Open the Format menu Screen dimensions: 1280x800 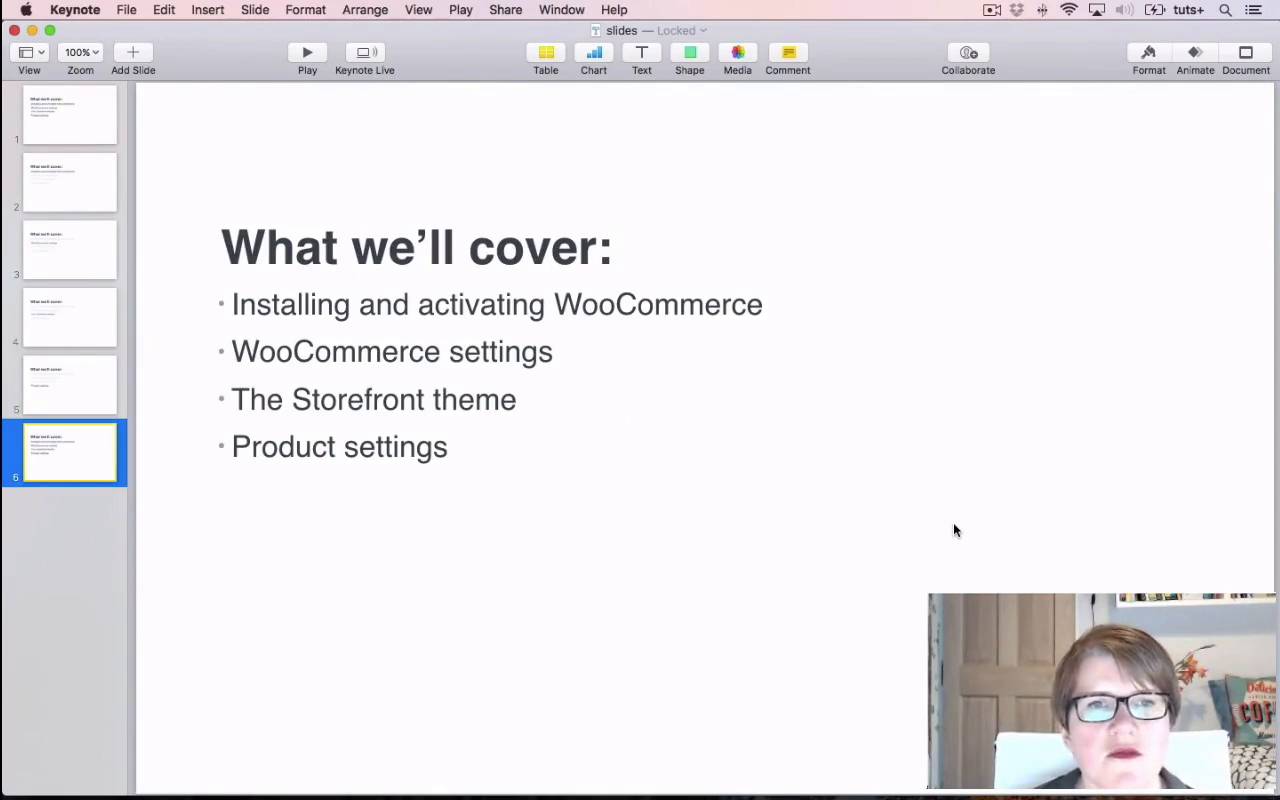pos(306,10)
